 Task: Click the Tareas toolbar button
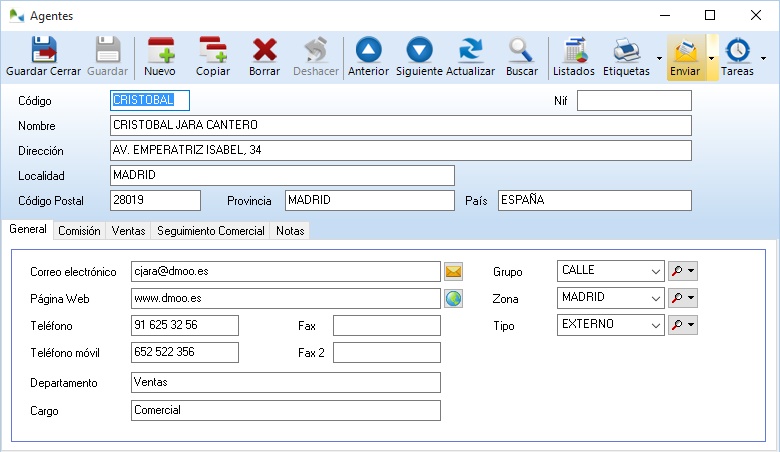point(737,57)
